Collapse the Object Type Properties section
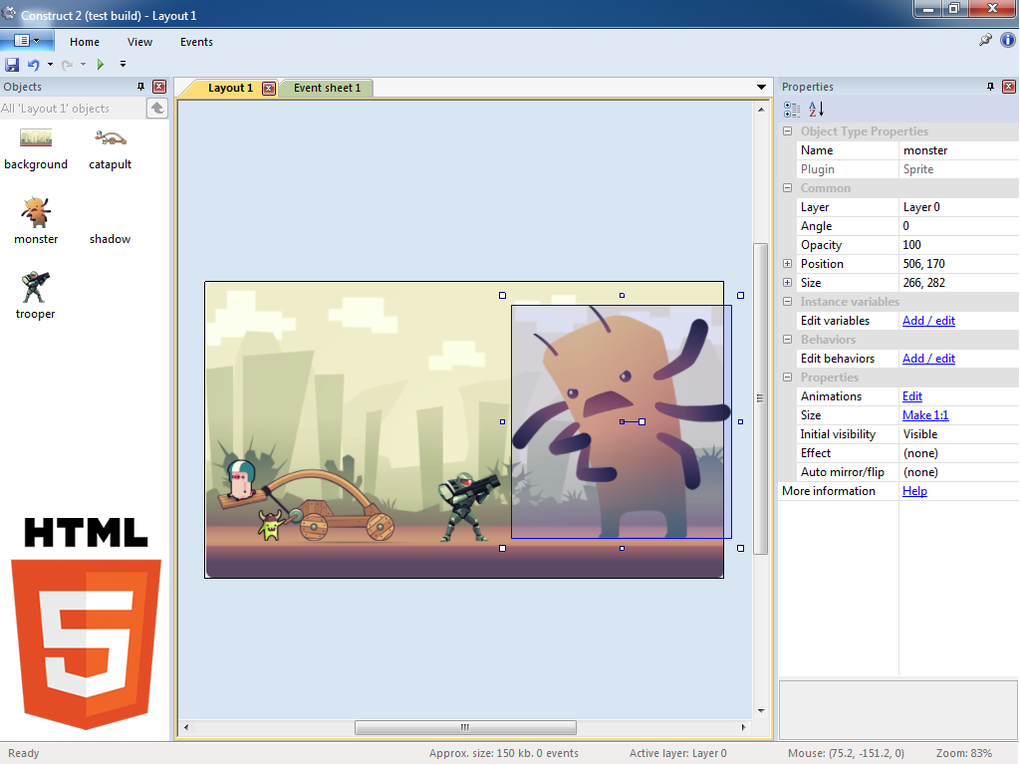This screenshot has height=765, width=1020. (x=787, y=131)
